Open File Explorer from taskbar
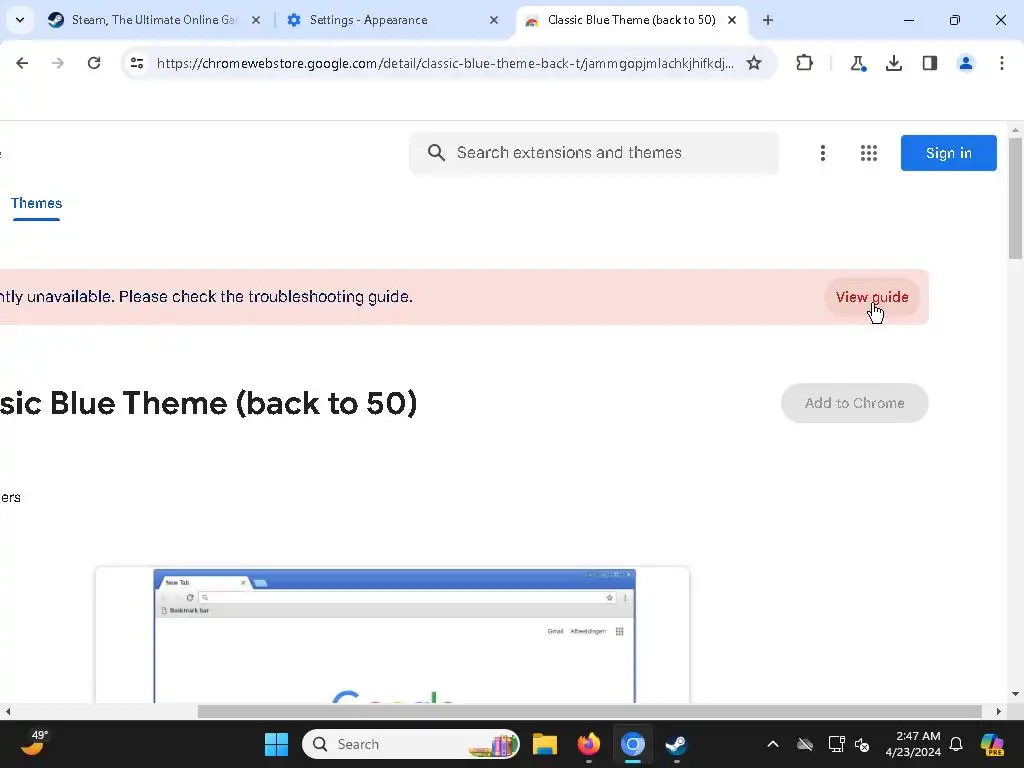Image resolution: width=1024 pixels, height=768 pixels. pyautogui.click(x=545, y=744)
